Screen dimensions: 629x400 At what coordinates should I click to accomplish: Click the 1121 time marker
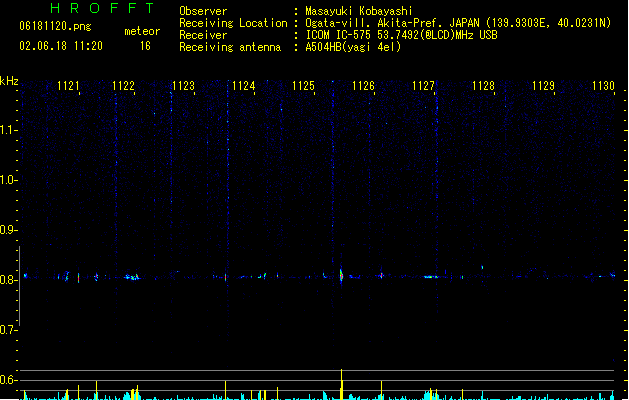[68, 86]
